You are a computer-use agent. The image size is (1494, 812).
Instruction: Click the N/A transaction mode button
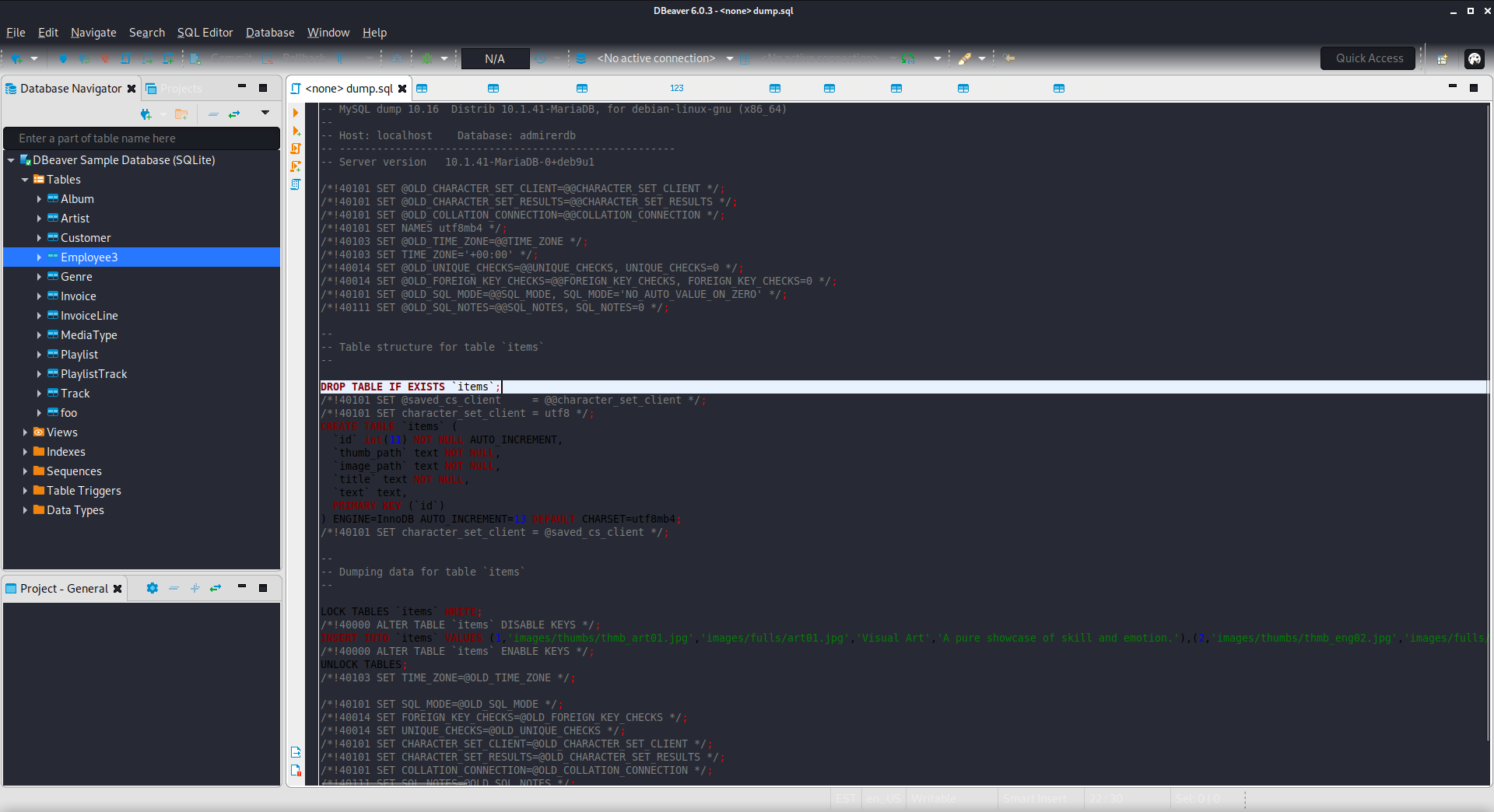pyautogui.click(x=495, y=58)
